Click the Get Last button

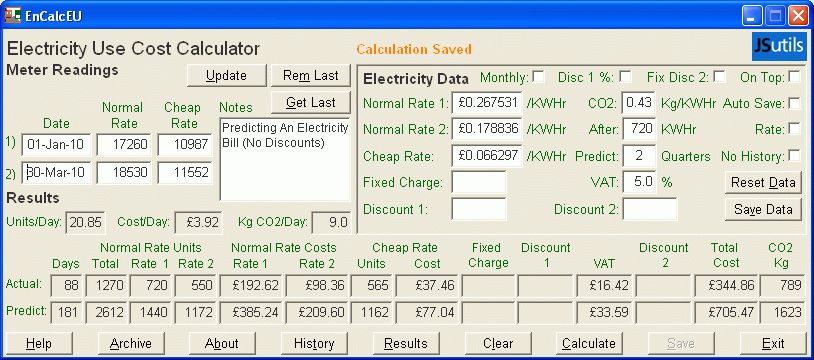pos(311,103)
